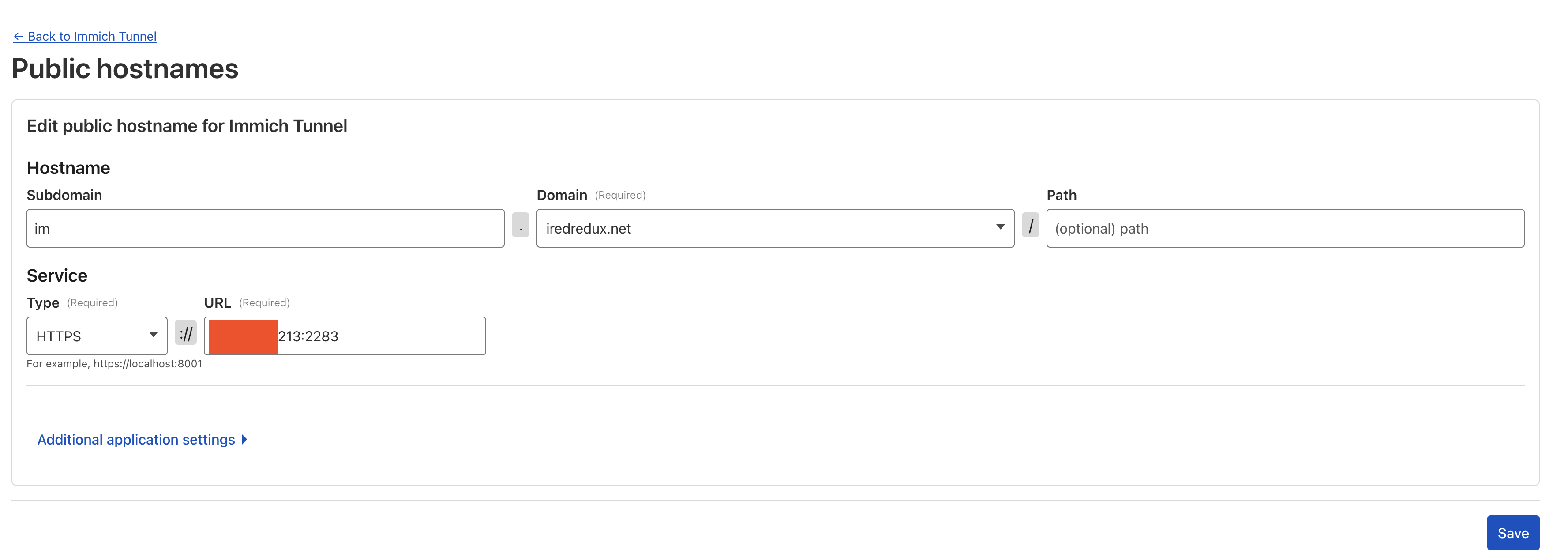Click the Subdomain field label
The width and height of the screenshot is (1568, 558).
click(x=64, y=196)
